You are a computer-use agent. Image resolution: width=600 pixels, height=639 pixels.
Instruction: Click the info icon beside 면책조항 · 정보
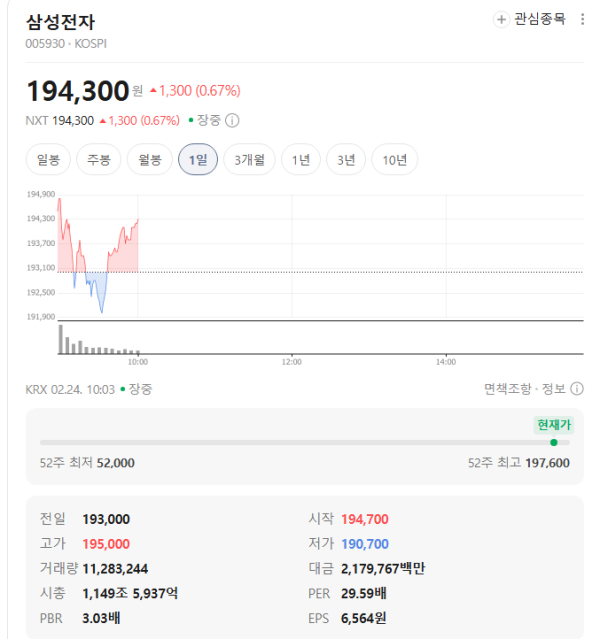[x=577, y=389]
